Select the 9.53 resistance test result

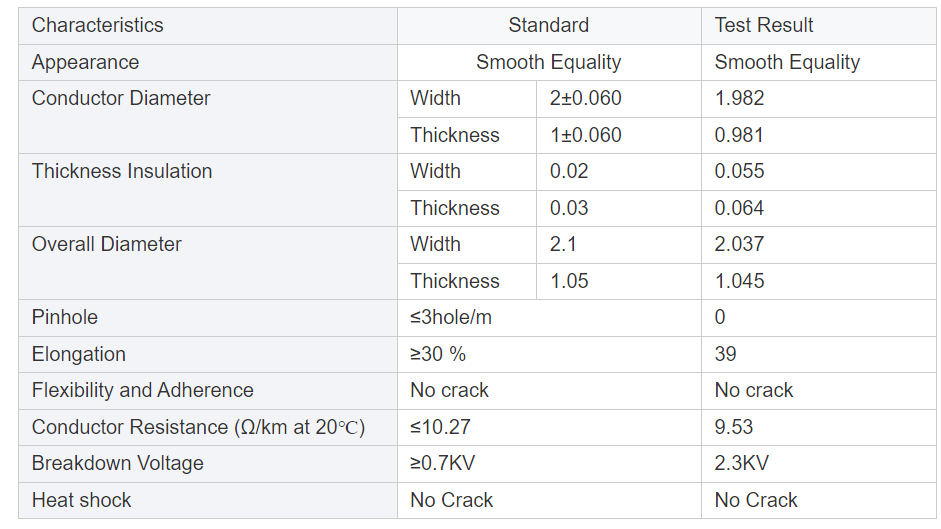[734, 427]
